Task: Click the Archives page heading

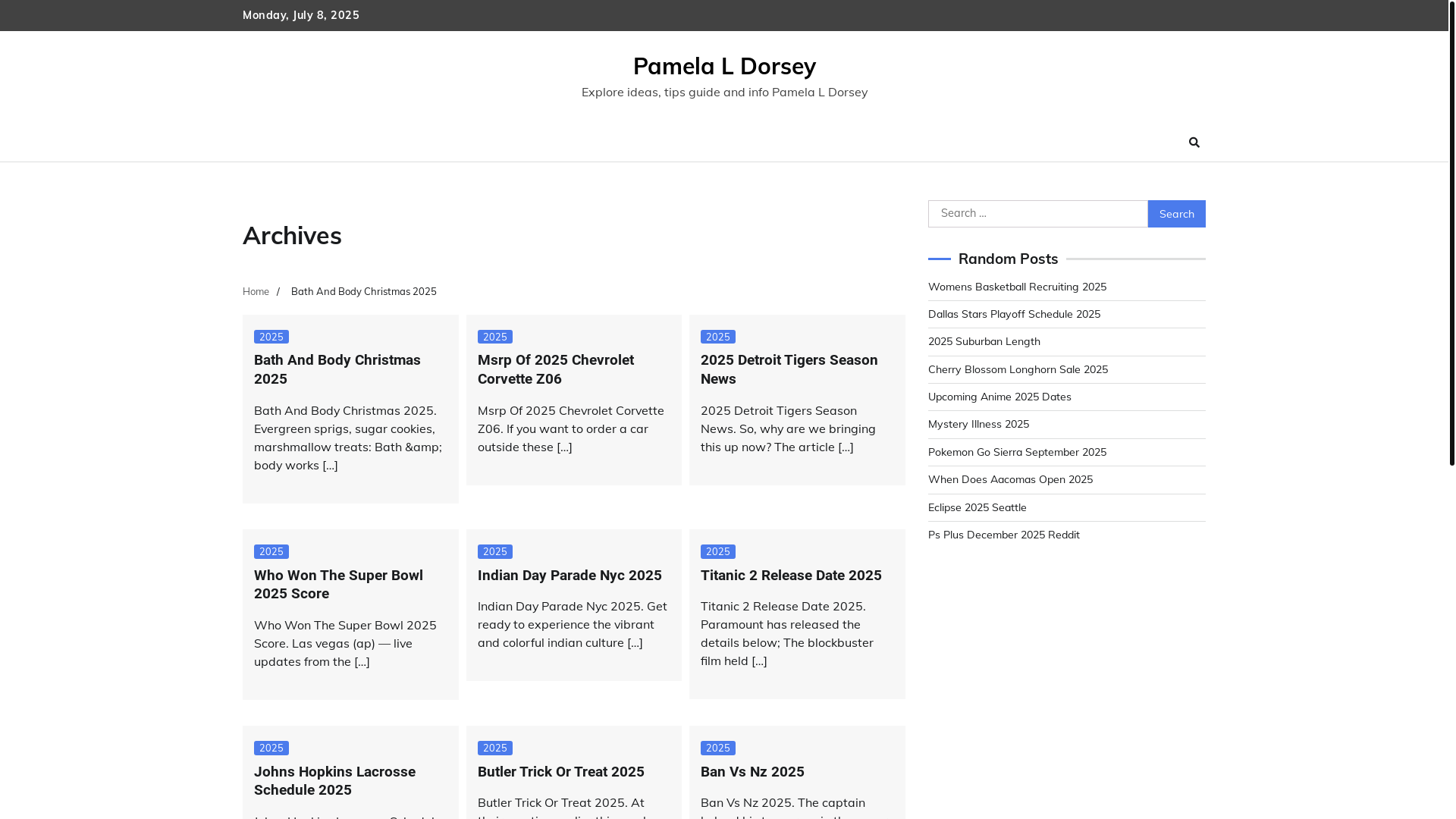Action: (x=292, y=236)
